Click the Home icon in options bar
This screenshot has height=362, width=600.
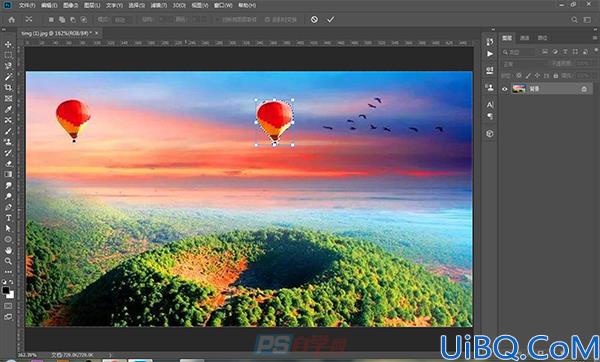[x=12, y=20]
